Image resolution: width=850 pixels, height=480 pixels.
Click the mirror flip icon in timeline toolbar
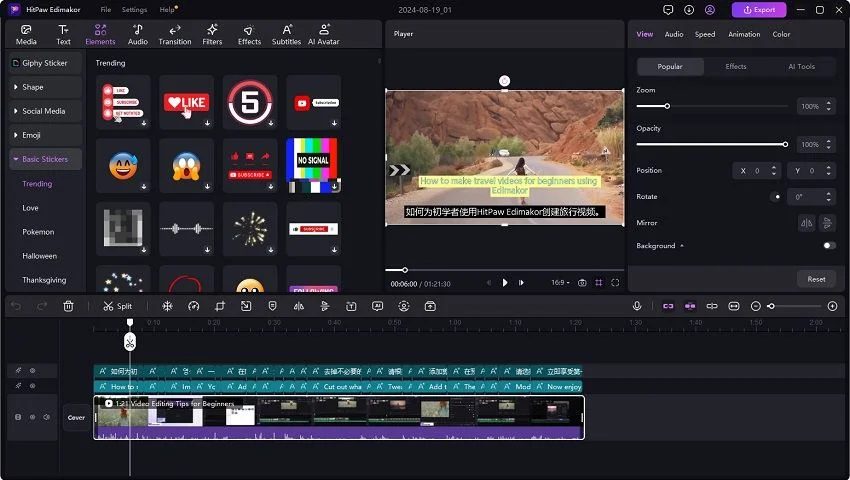(299, 306)
